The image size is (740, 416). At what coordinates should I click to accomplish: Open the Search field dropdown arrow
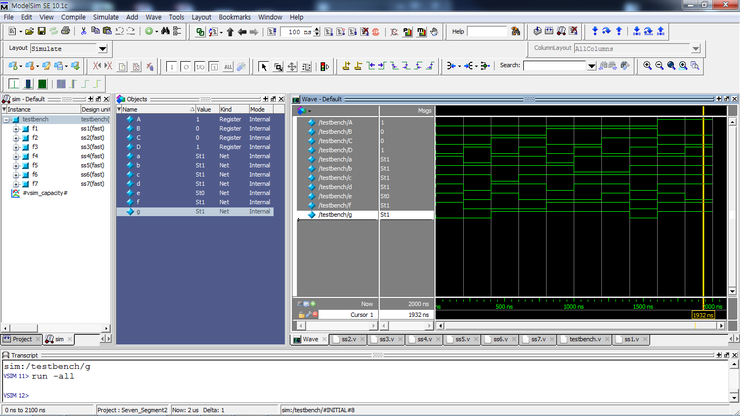(x=592, y=66)
